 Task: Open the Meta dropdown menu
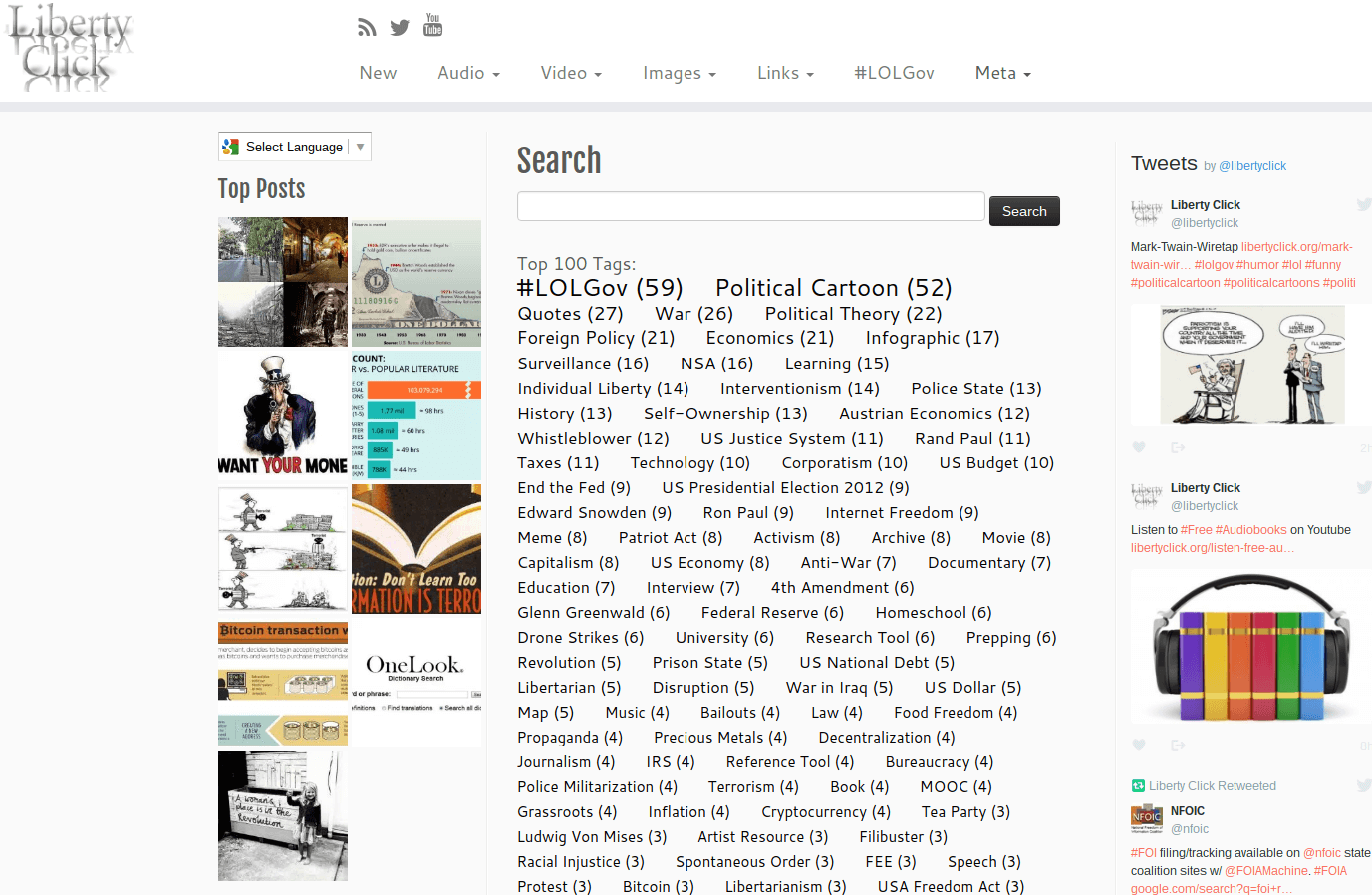1002,73
